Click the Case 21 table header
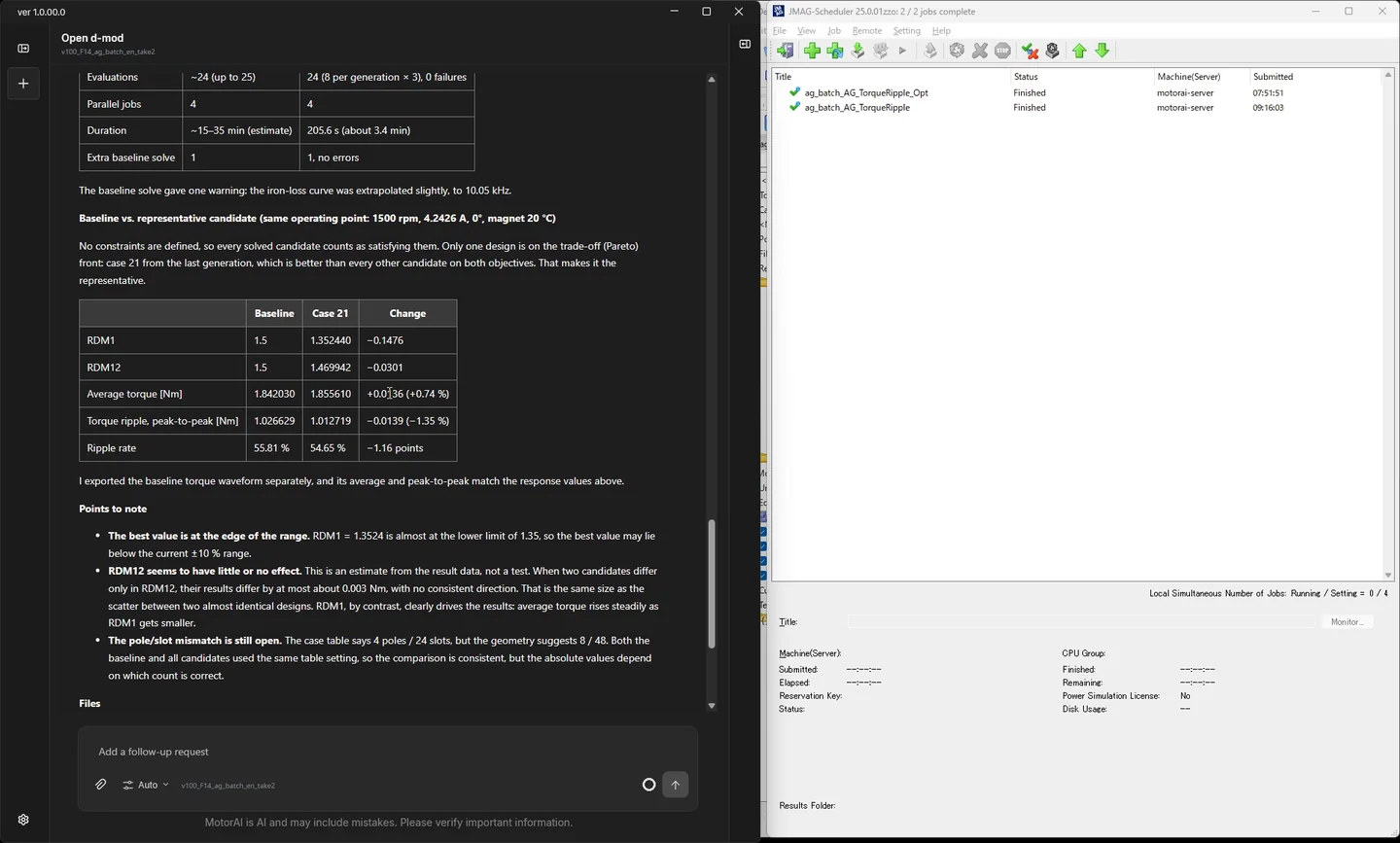 331,313
